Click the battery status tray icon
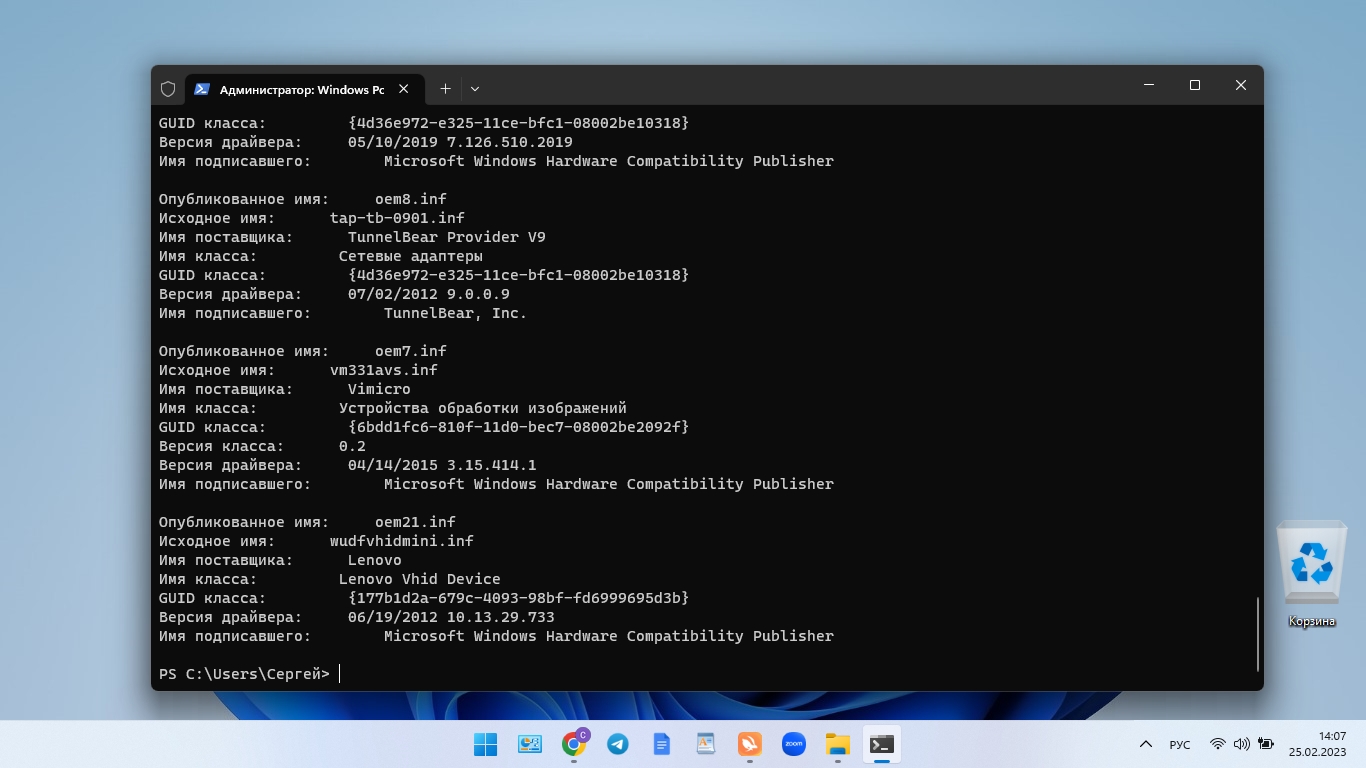 1266,744
